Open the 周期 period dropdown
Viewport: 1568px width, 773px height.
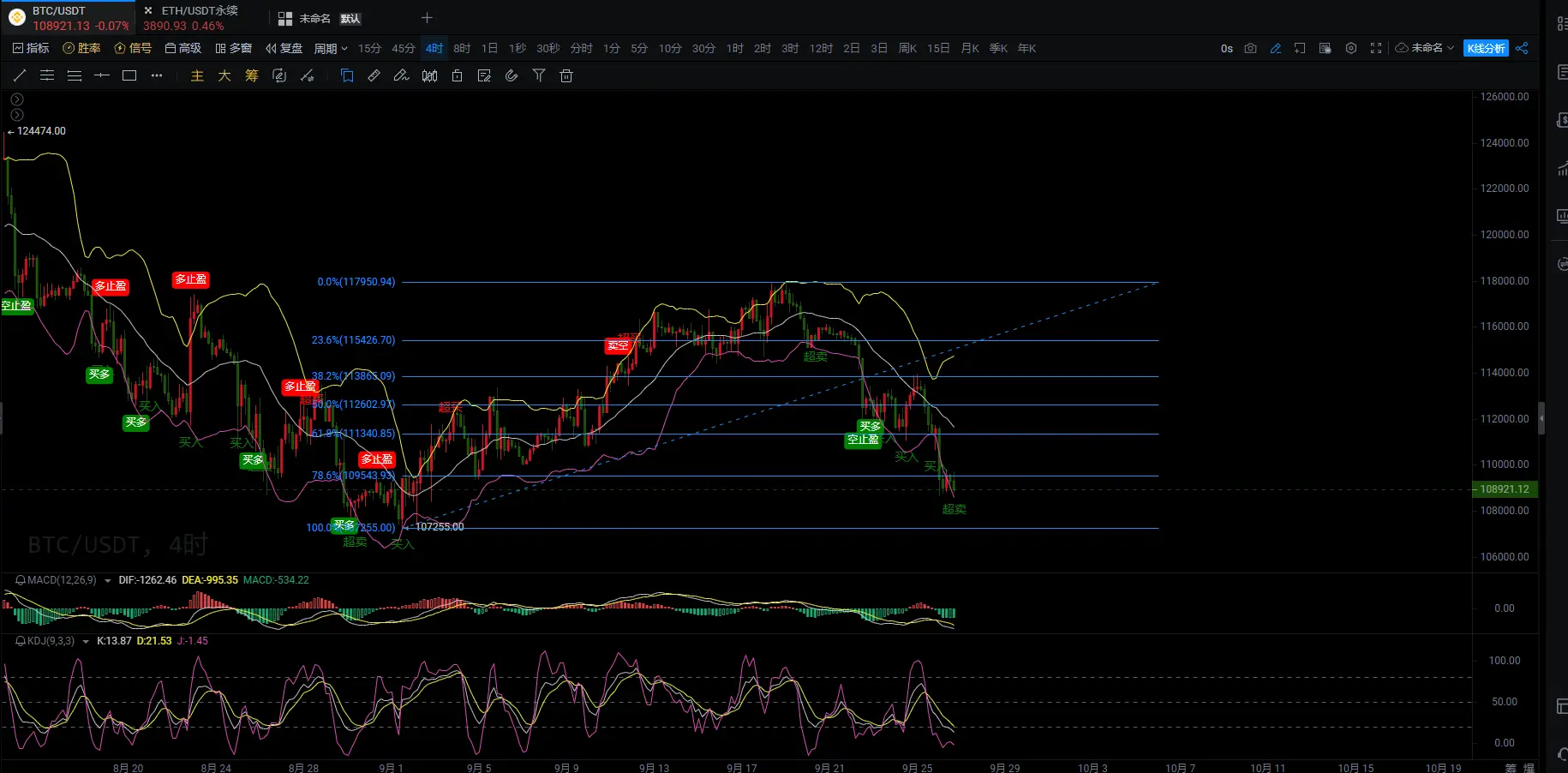click(331, 49)
